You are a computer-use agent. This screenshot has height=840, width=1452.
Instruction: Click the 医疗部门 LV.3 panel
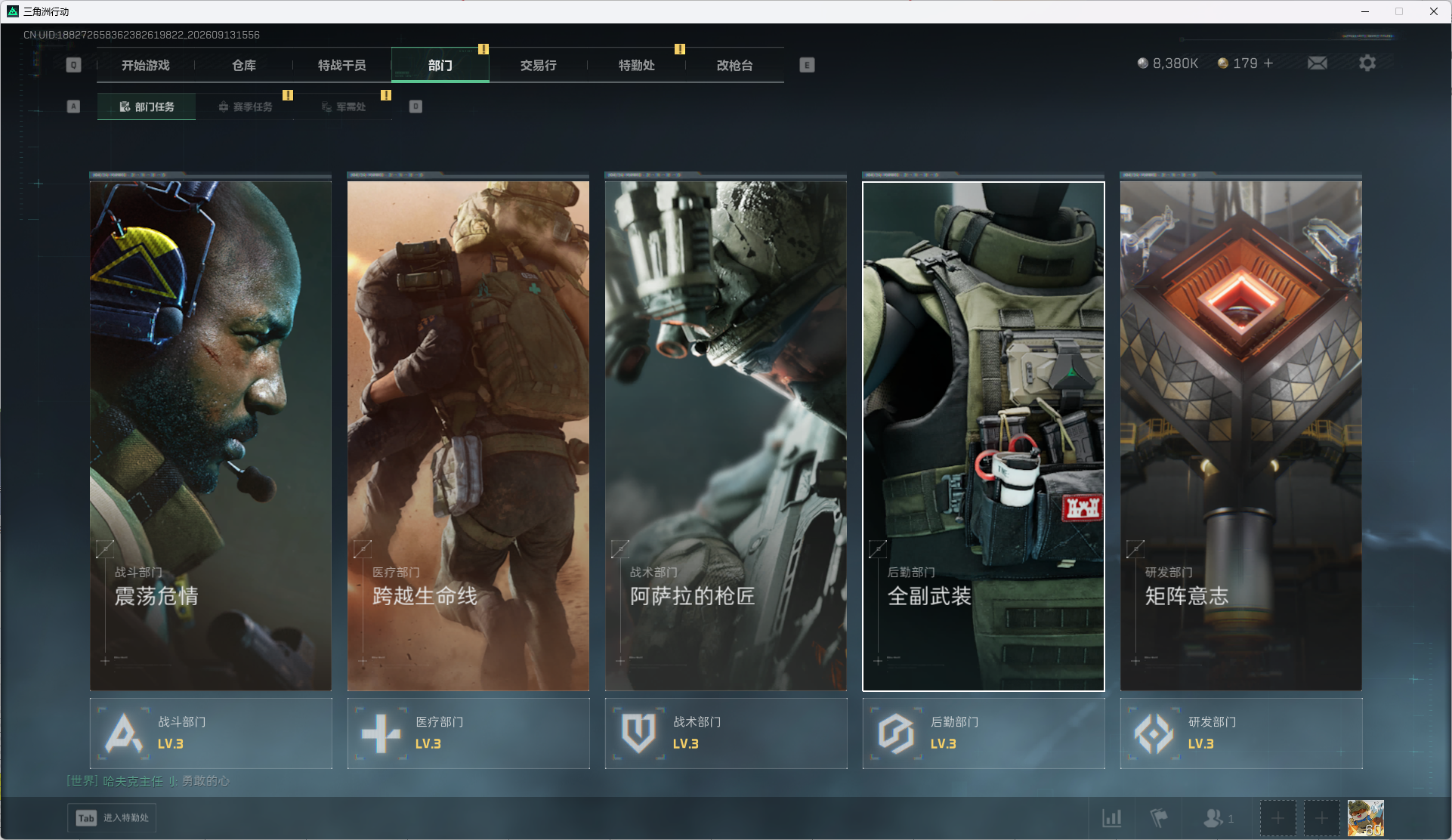tap(468, 733)
